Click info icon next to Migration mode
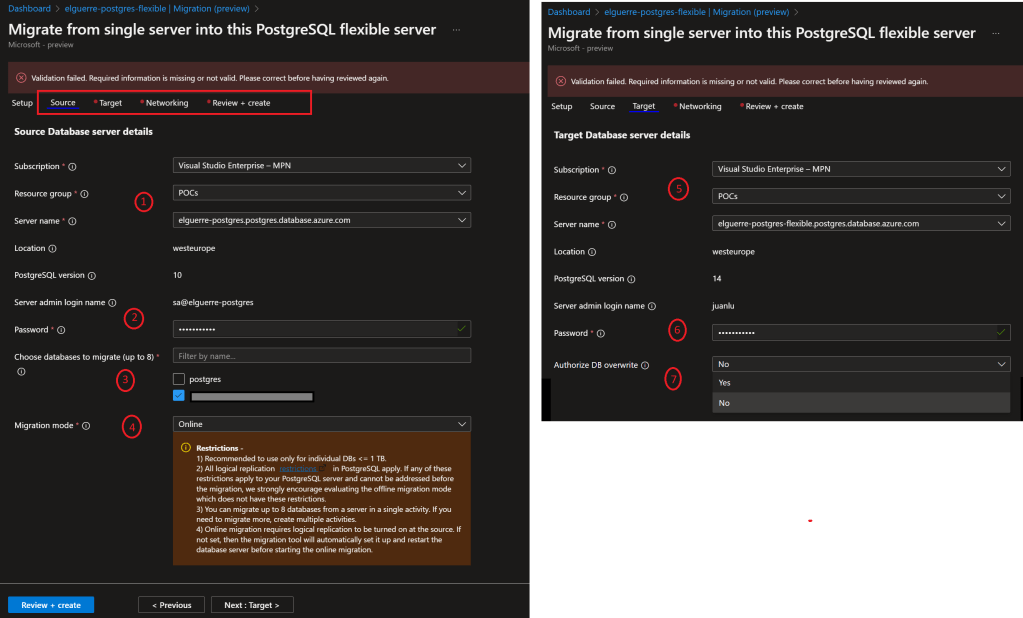The width and height of the screenshot is (1023, 618). 86,425
